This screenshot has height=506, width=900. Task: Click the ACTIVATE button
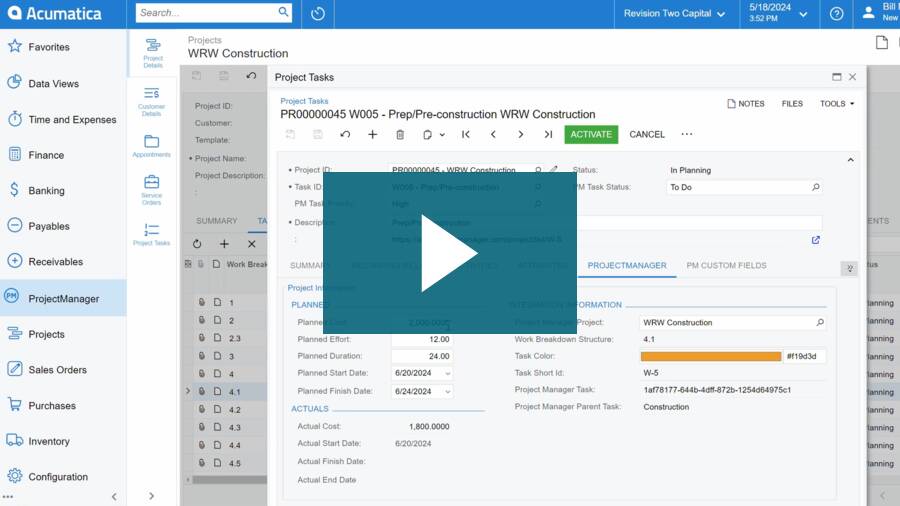click(591, 134)
